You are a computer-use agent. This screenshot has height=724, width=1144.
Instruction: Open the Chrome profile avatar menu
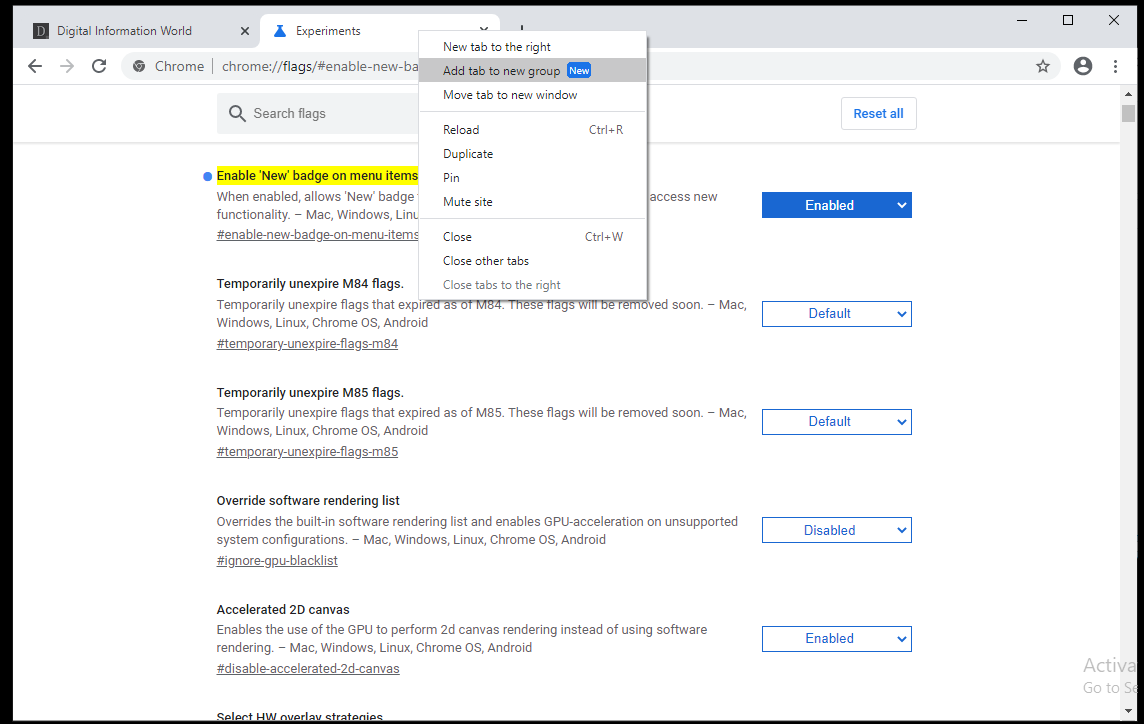[1082, 66]
